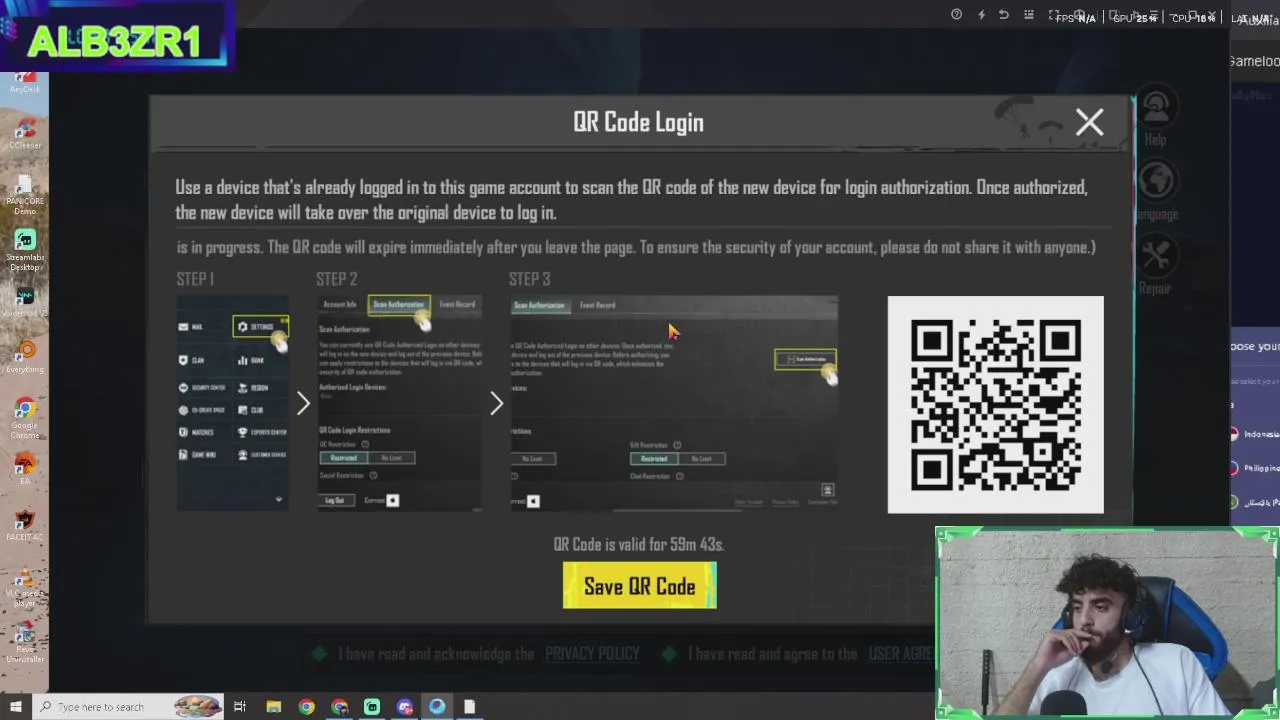Open the VLC media player desktop icon
Screen dimensions: 1280x720
[x=25, y=586]
